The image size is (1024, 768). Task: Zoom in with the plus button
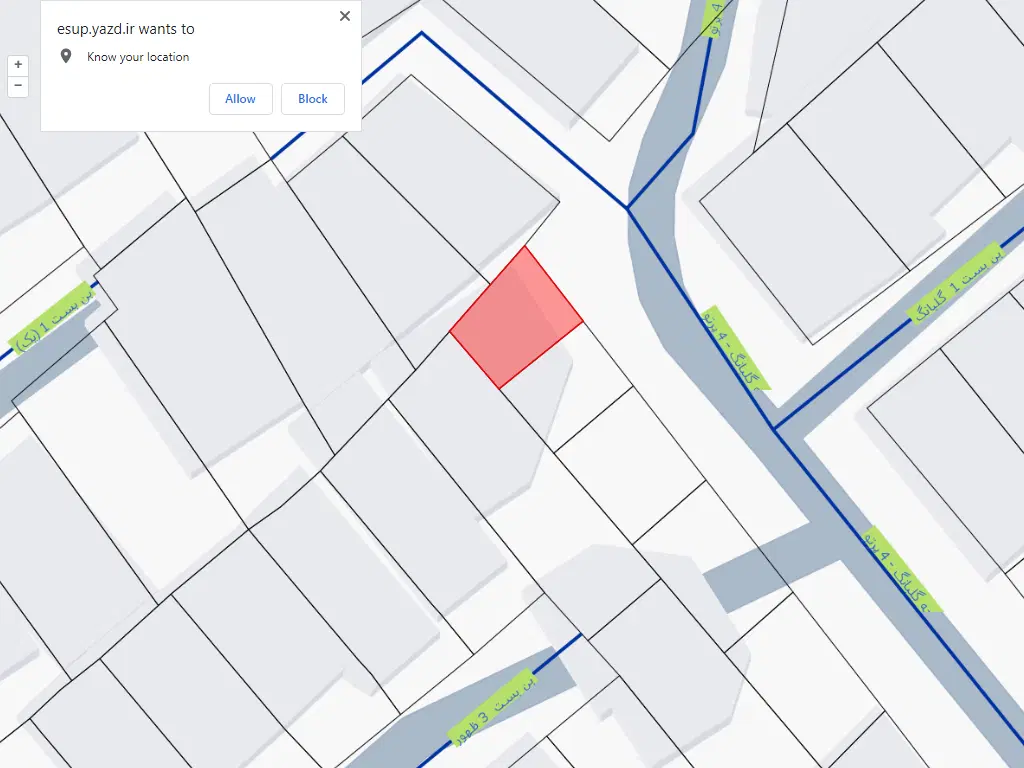tap(18, 65)
